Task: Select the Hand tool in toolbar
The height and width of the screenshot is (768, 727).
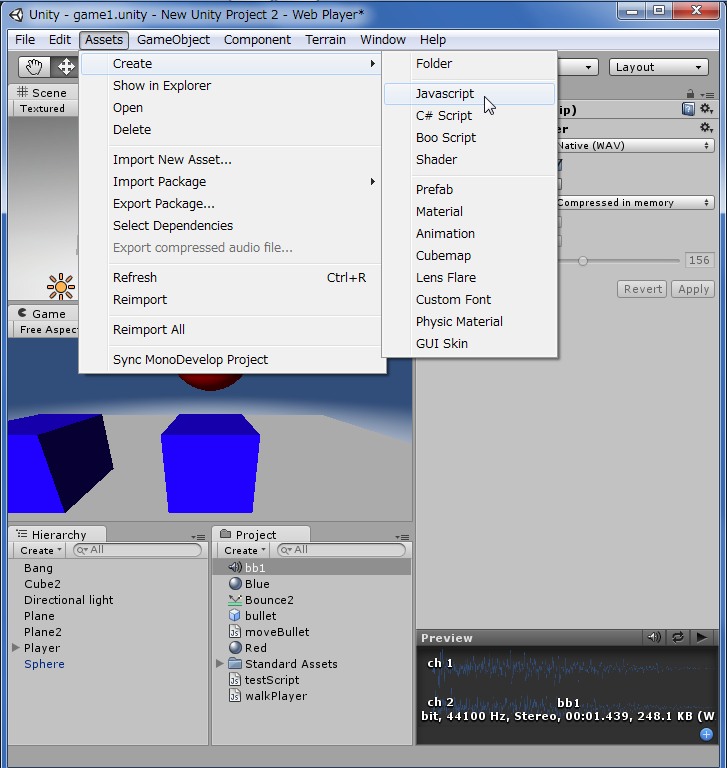Action: 34,67
